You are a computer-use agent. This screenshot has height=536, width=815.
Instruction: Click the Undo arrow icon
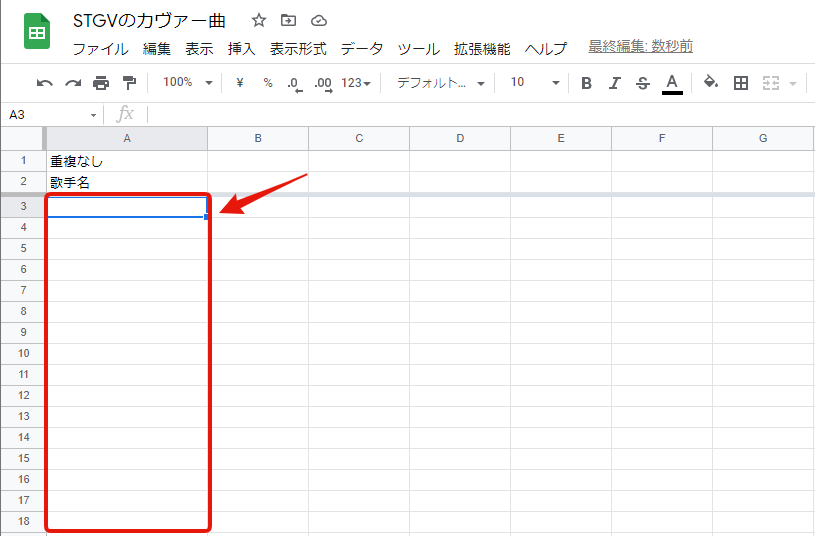coord(44,83)
